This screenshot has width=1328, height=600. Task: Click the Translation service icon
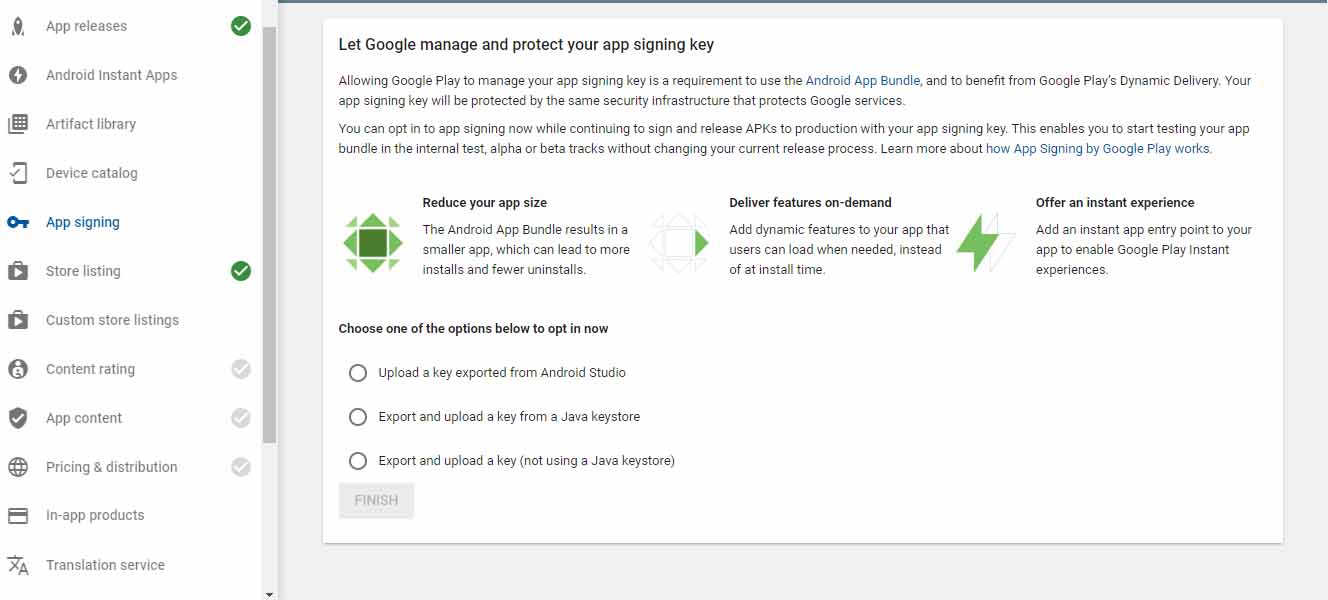(x=18, y=565)
